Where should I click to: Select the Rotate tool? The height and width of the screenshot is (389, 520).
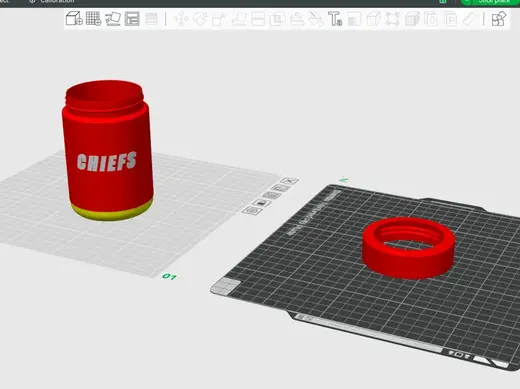tap(200, 19)
